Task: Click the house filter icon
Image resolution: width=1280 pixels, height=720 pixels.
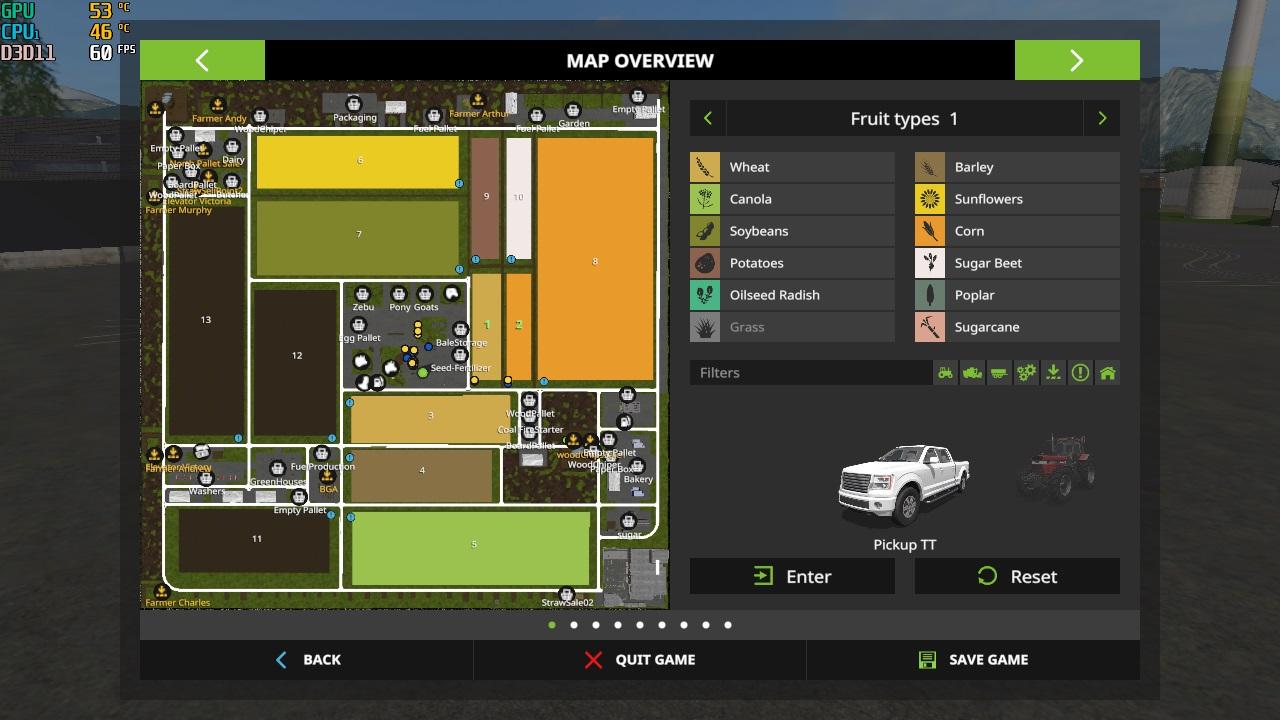Action: 1107,373
